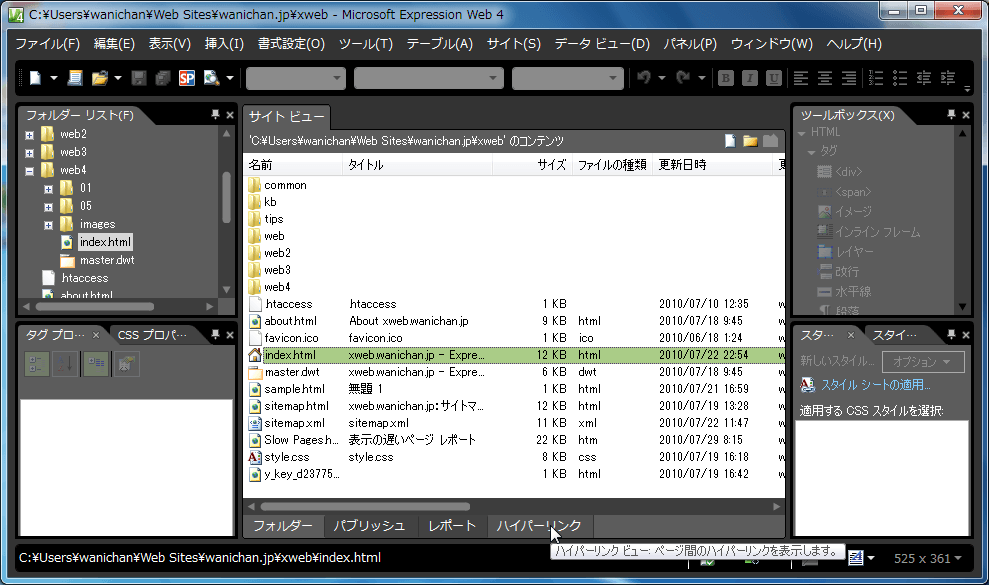
Task: Open the サイト(S) menu
Action: coord(513,44)
